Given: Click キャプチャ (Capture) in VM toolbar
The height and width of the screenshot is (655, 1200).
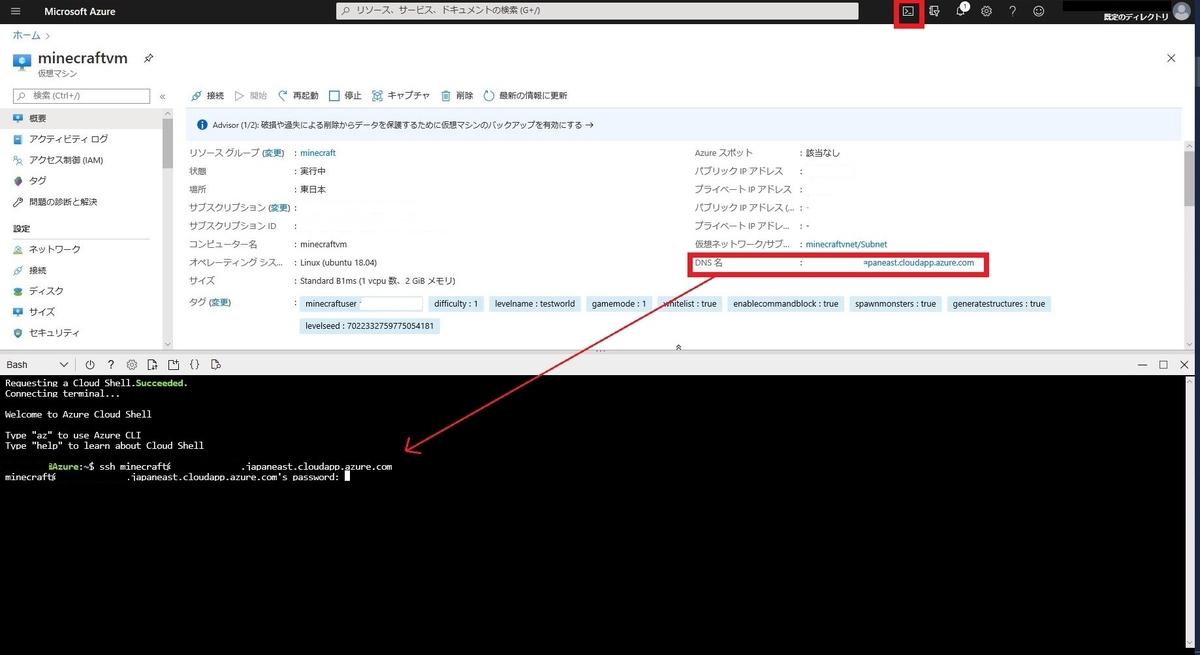Looking at the screenshot, I should (x=401, y=96).
